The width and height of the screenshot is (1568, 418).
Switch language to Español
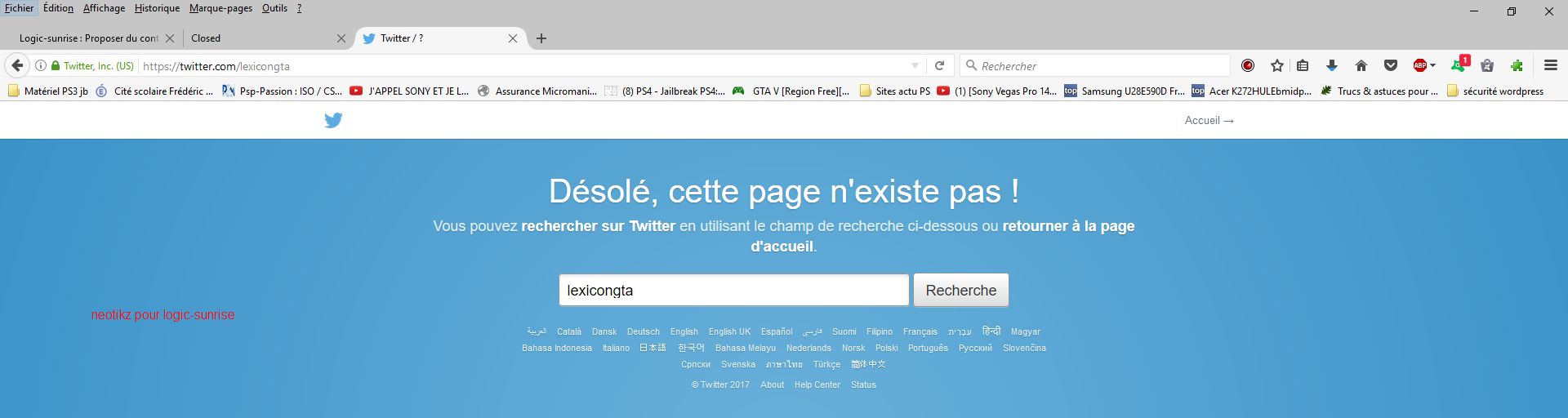(777, 331)
